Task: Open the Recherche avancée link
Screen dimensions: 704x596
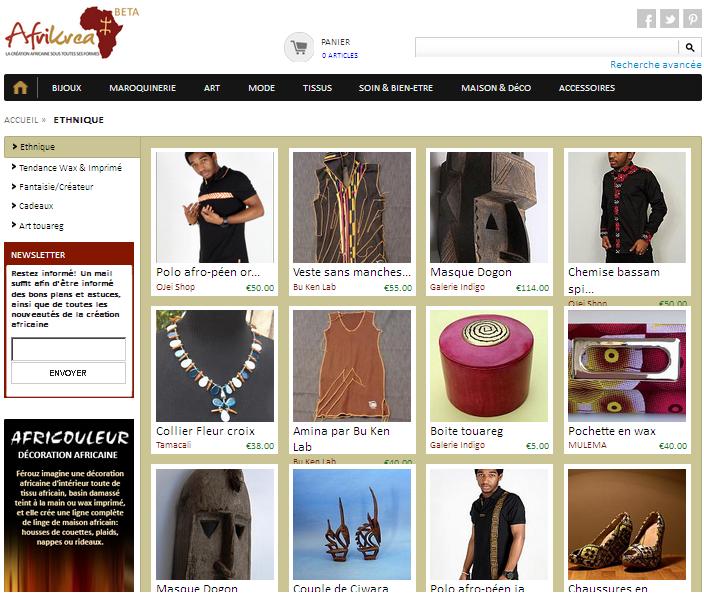Action: (x=656, y=65)
